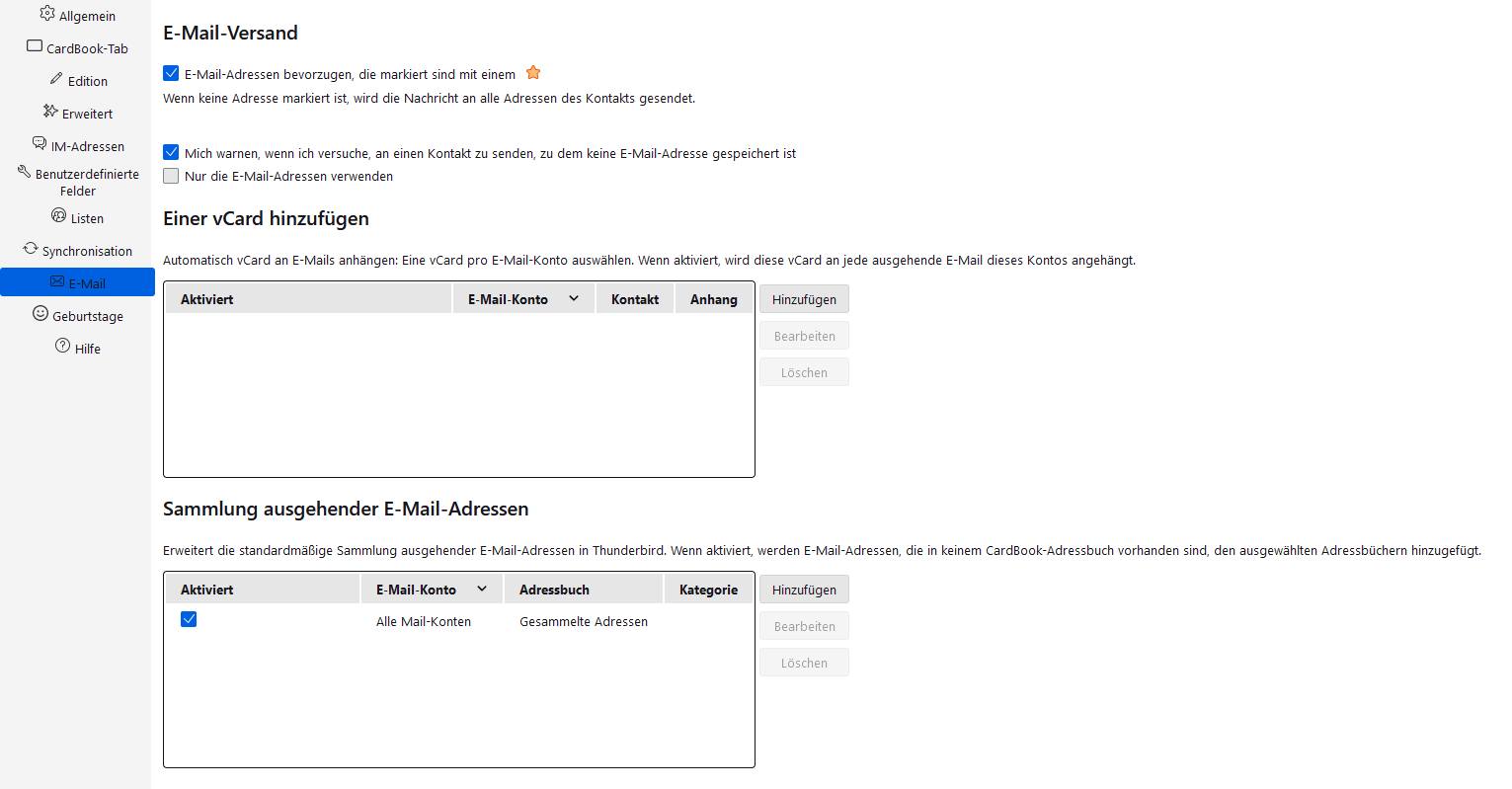1512x789 pixels.
Task: Expand E-Mail-Konto column chevron in vCard table
Action: click(x=574, y=298)
